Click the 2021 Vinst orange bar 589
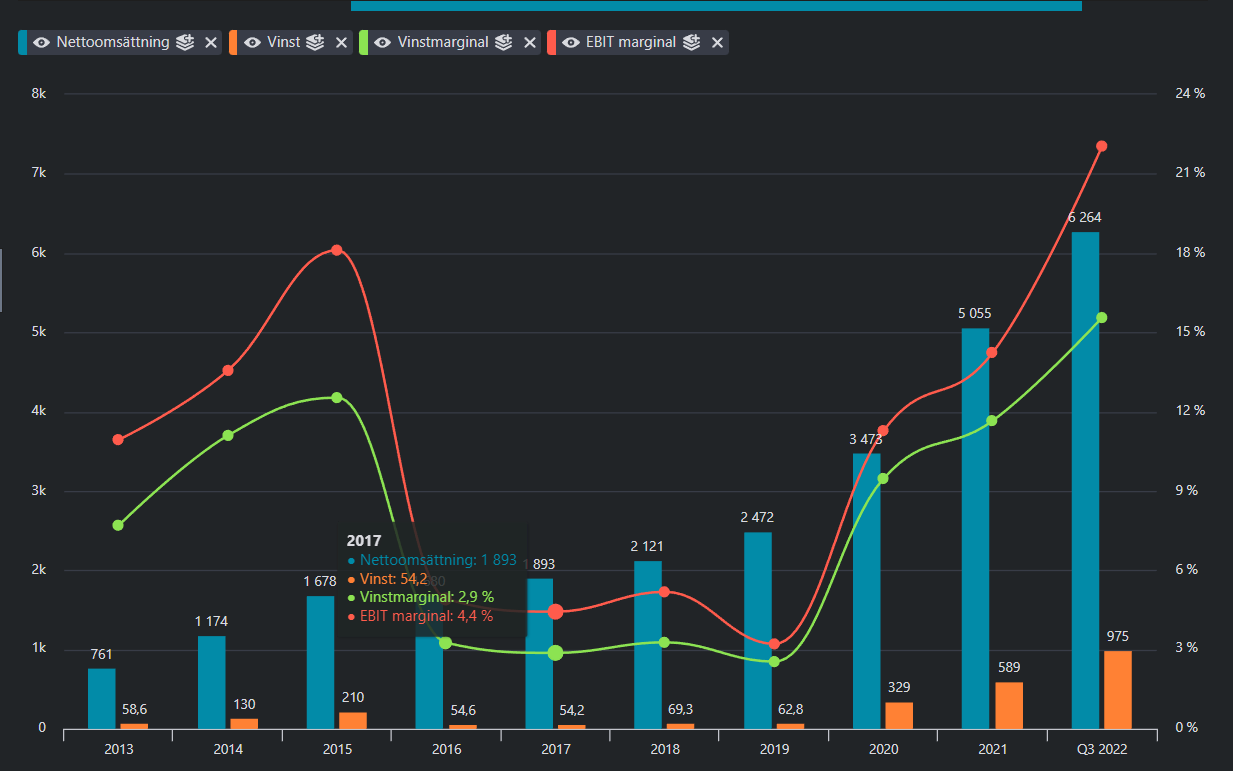Screen dimensions: 1233x771 [1009, 705]
